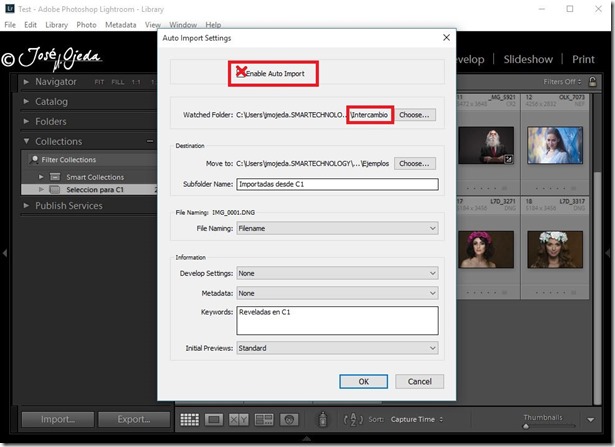The height and width of the screenshot is (447, 615).
Task: Select the Painter spray can tool
Action: [x=322, y=419]
